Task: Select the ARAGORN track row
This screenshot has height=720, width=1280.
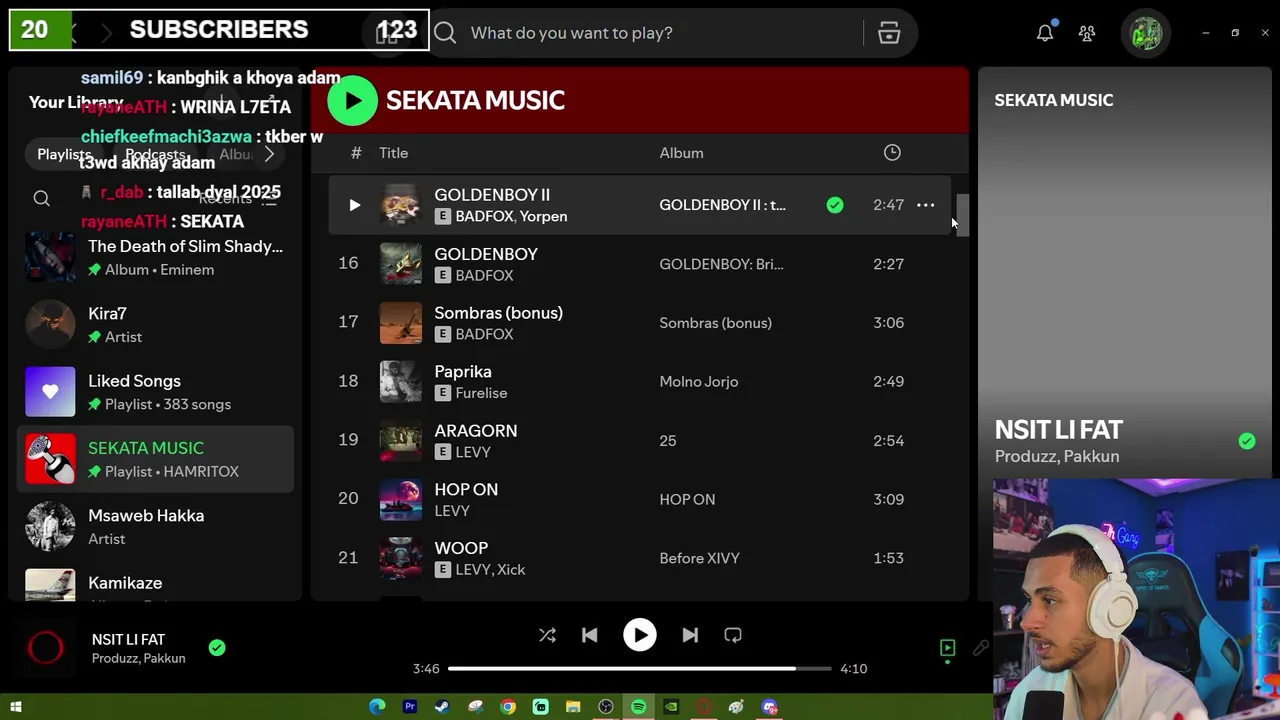Action: pos(640,441)
